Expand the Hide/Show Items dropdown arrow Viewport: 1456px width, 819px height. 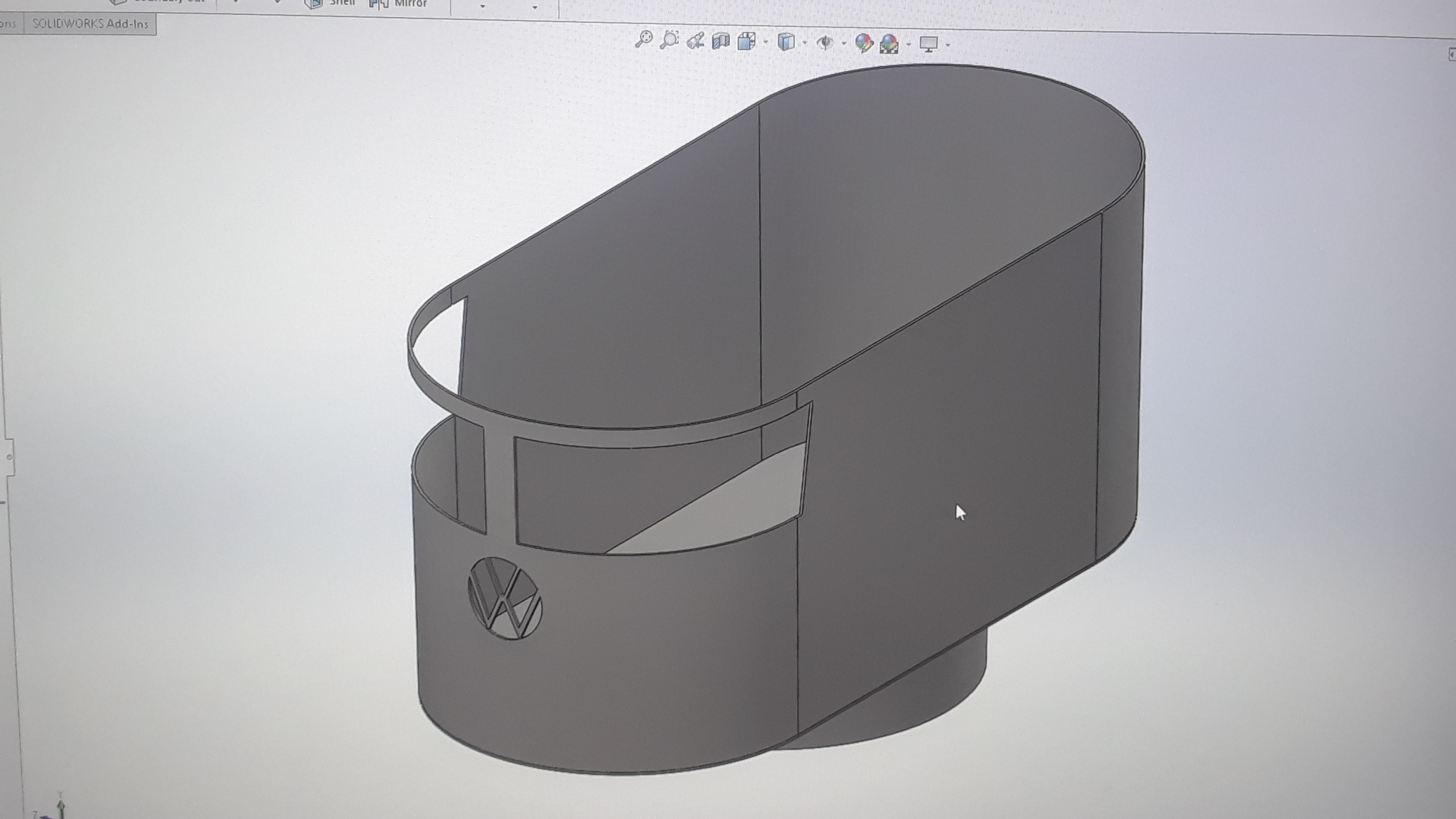pos(844,44)
